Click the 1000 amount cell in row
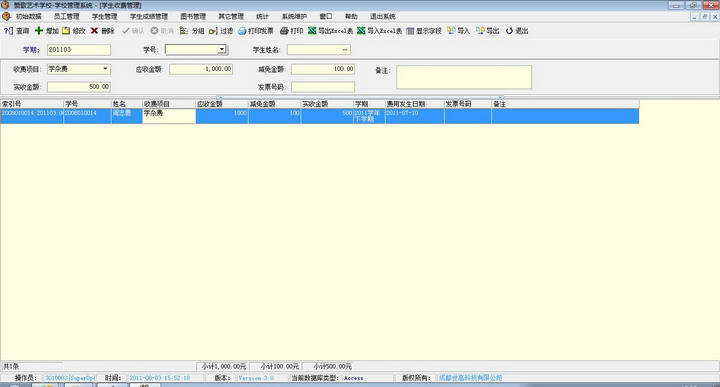The image size is (720, 387). [x=222, y=116]
